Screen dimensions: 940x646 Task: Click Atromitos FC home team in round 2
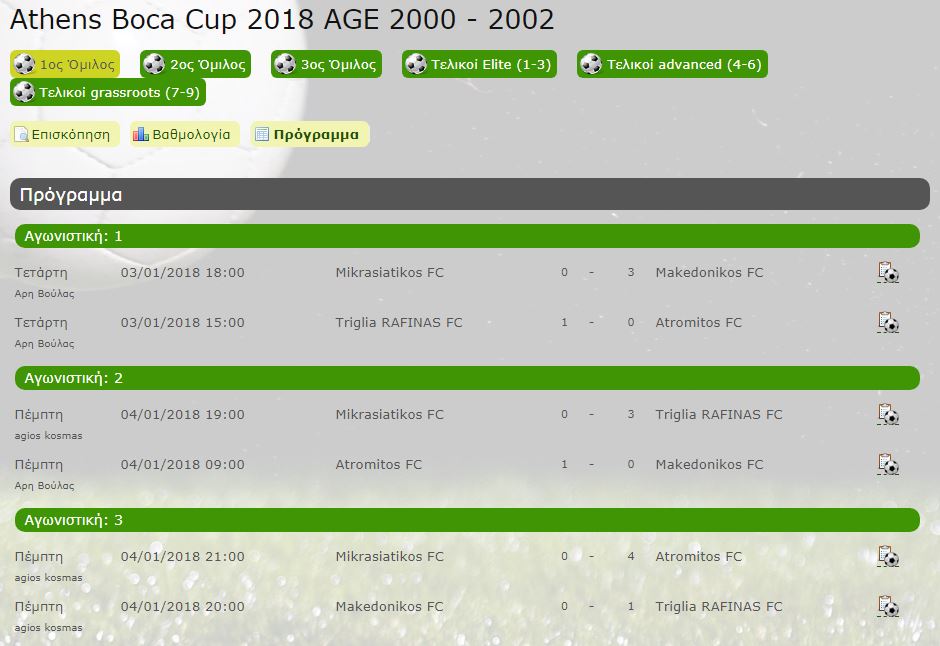tap(378, 464)
